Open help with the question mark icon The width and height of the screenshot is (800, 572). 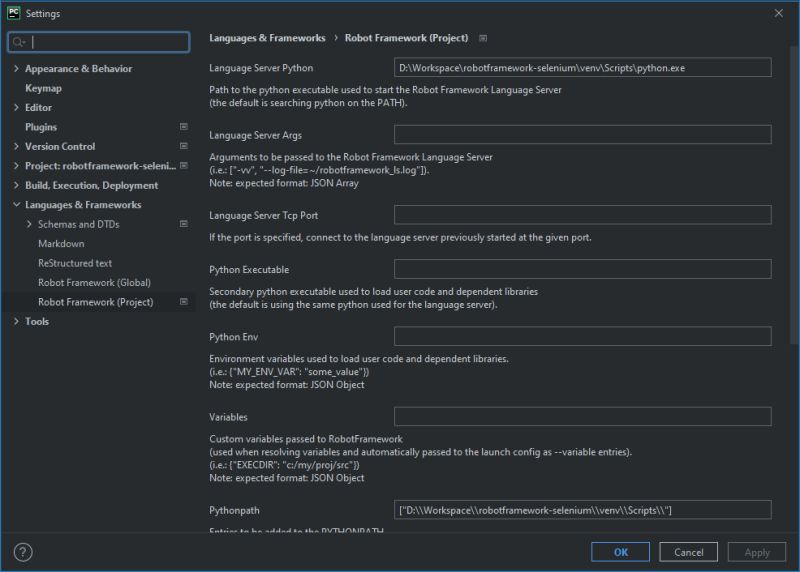23,552
